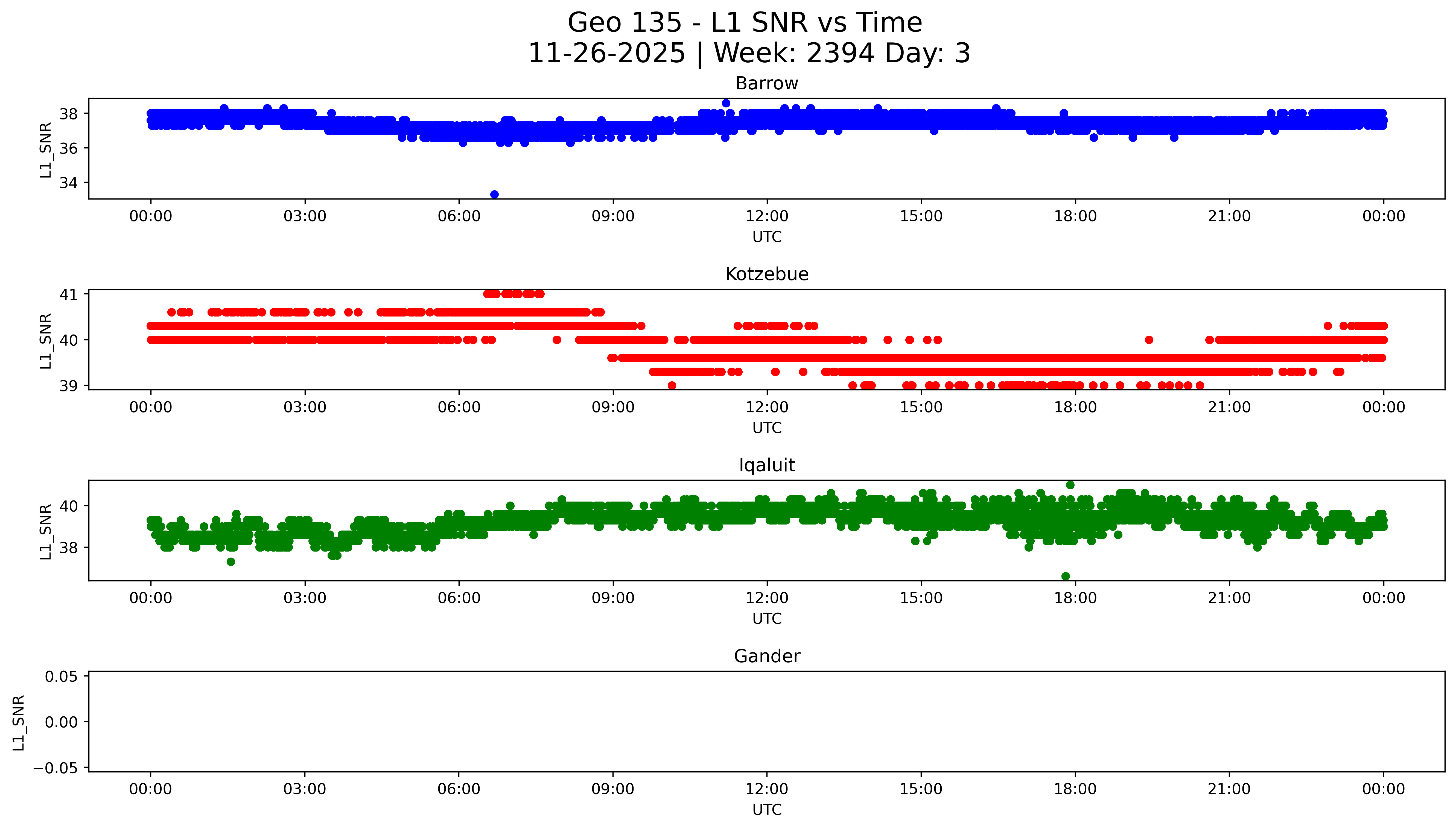
Task: Click the 0.05 y-axis tick in Gander plot
Action: [x=61, y=676]
